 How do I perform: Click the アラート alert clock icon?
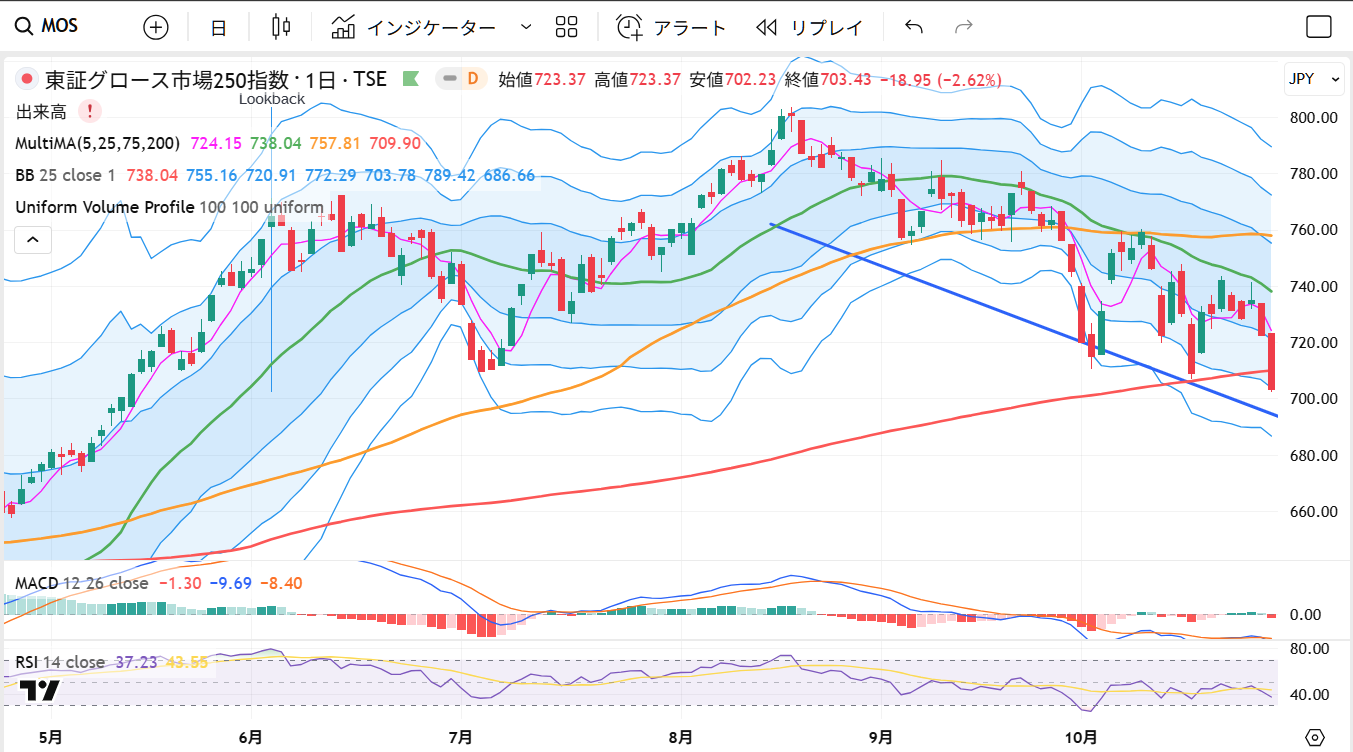pyautogui.click(x=629, y=27)
